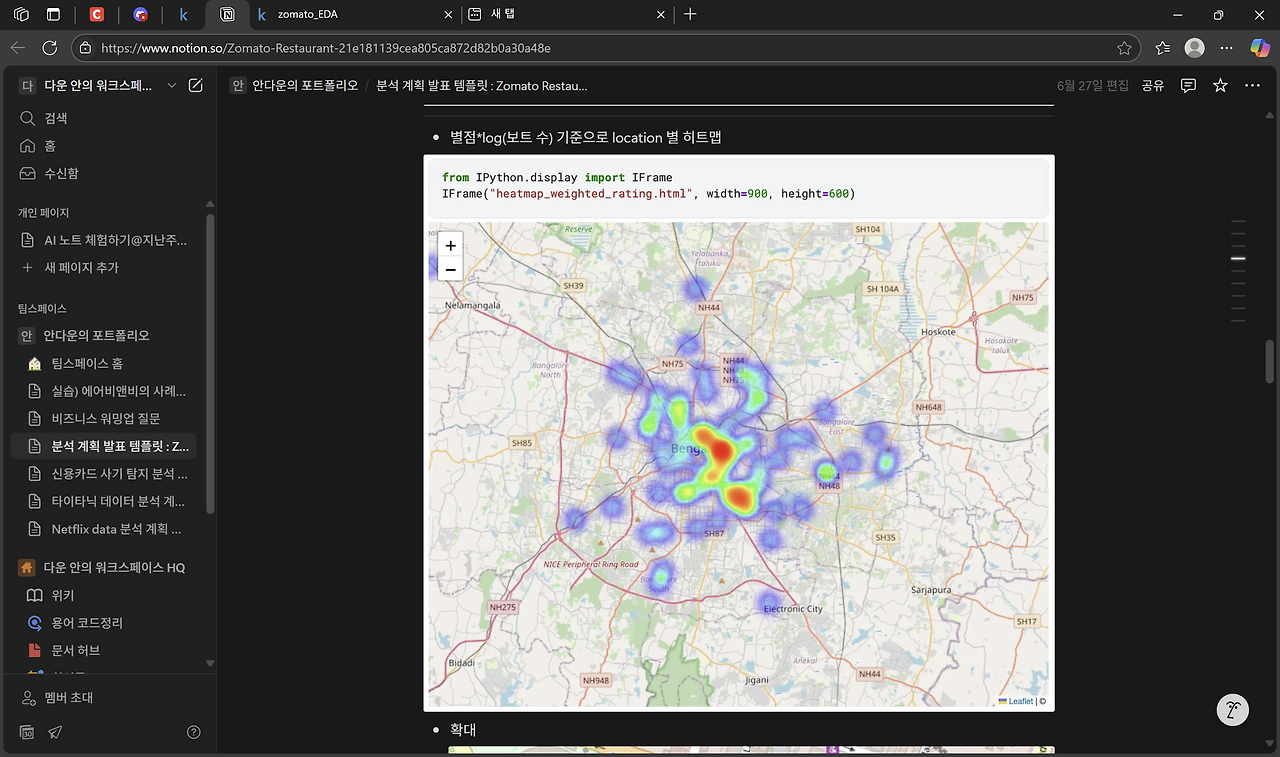Open the page more options menu
1280x757 pixels.
[1252, 86]
